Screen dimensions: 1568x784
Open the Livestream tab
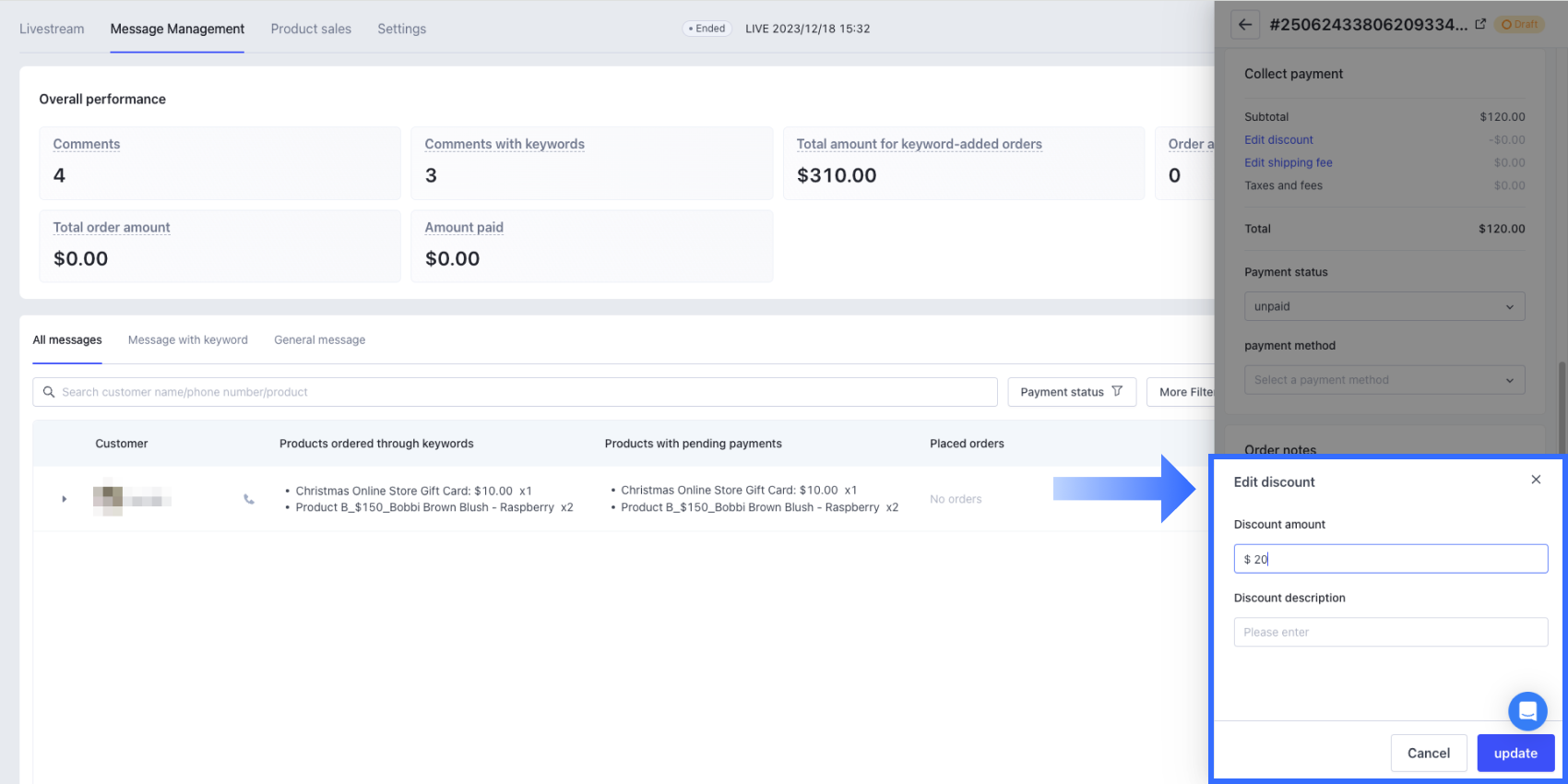pyautogui.click(x=52, y=29)
